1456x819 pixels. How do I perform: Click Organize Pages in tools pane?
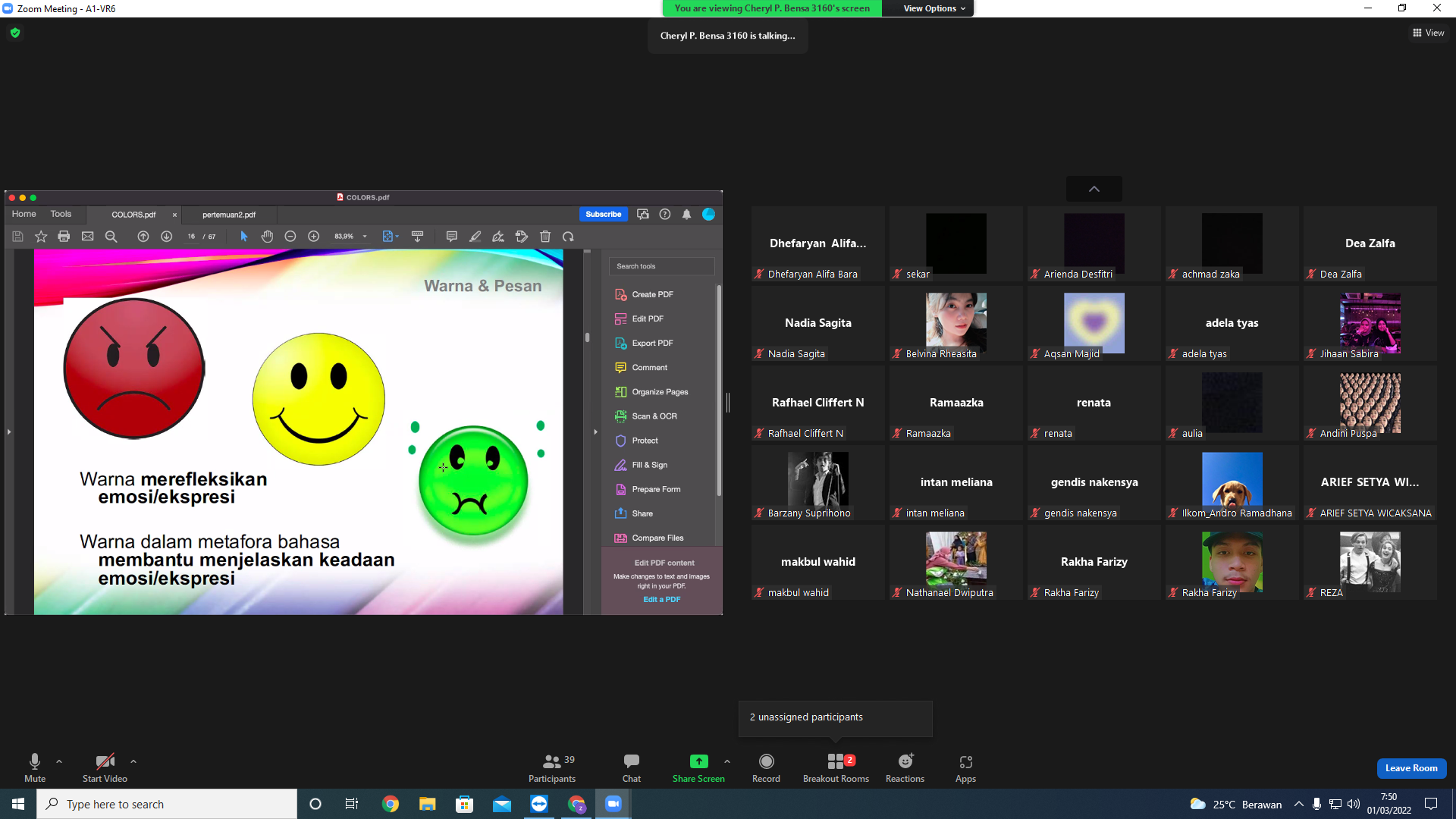(x=651, y=392)
